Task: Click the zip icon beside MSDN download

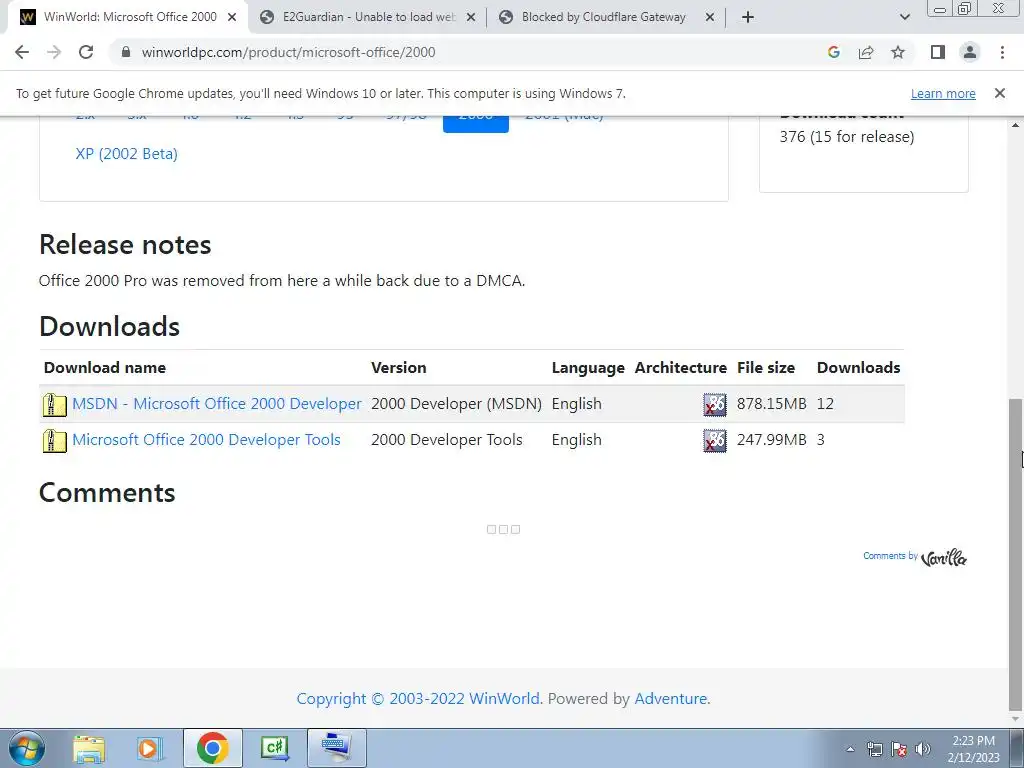Action: pyautogui.click(x=55, y=405)
